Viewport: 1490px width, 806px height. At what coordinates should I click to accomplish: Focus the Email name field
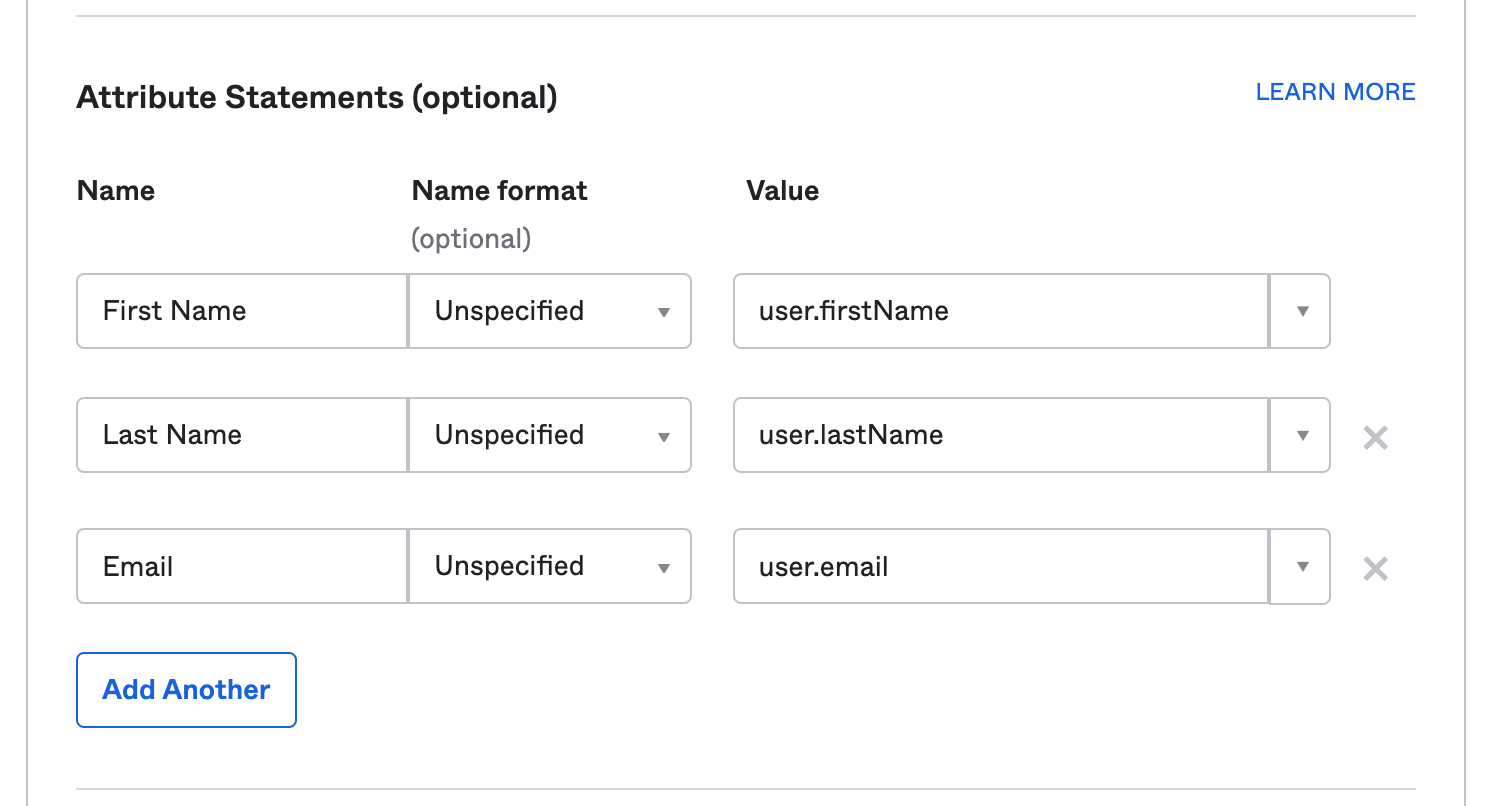point(242,566)
